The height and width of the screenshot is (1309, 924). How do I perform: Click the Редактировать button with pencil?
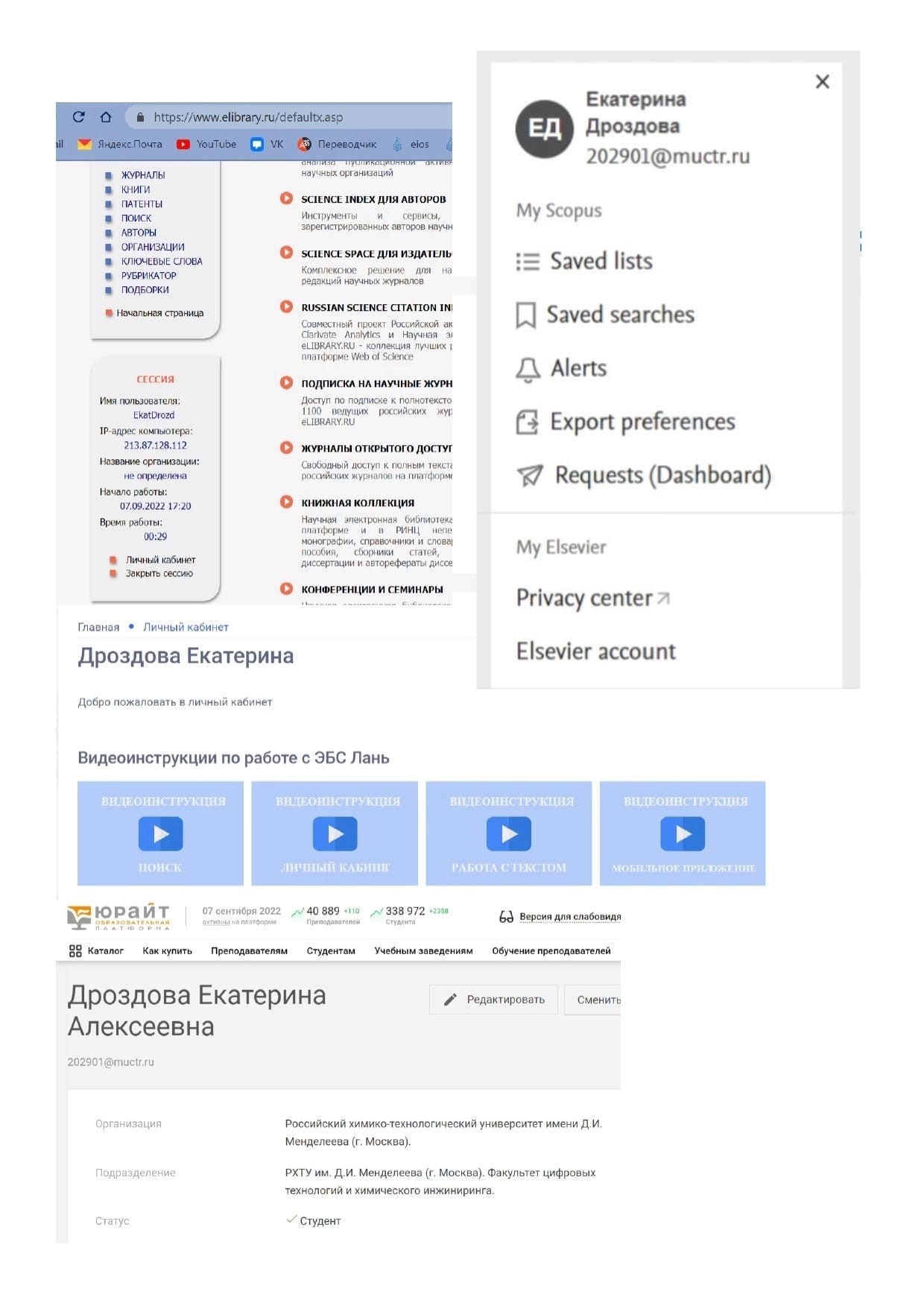point(493,1000)
